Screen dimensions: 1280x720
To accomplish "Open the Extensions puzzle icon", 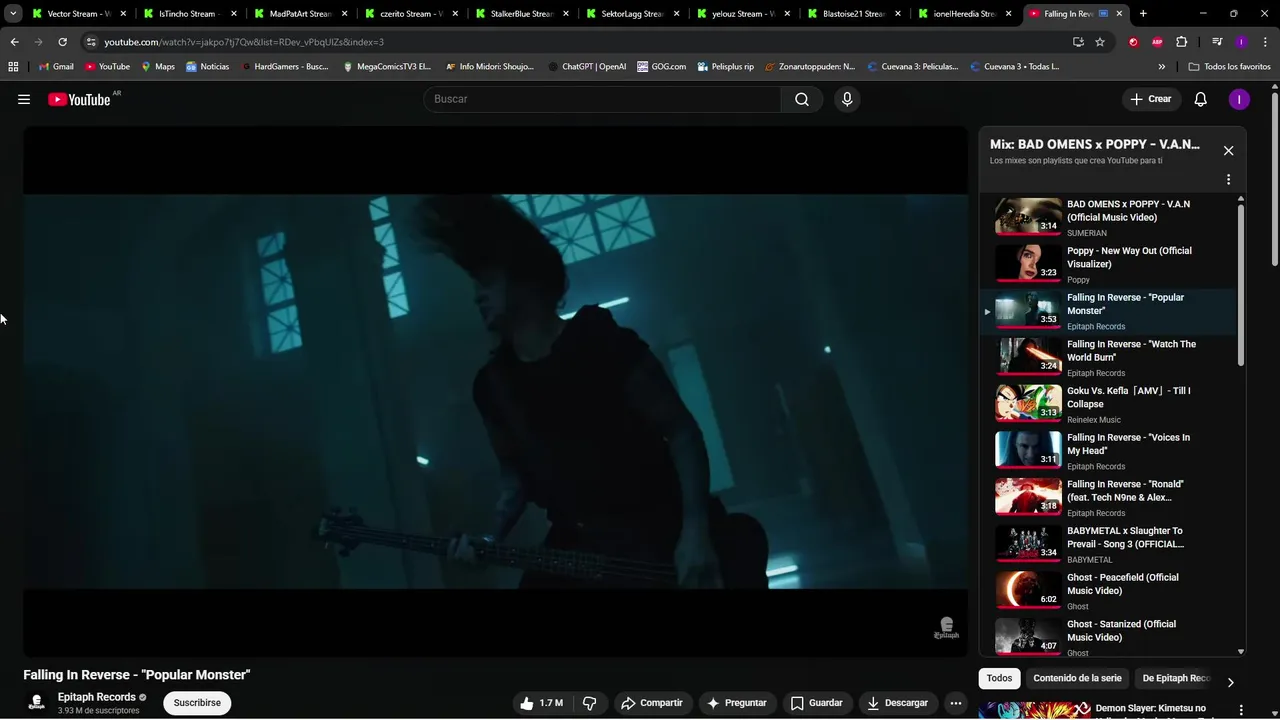I will tap(1181, 42).
